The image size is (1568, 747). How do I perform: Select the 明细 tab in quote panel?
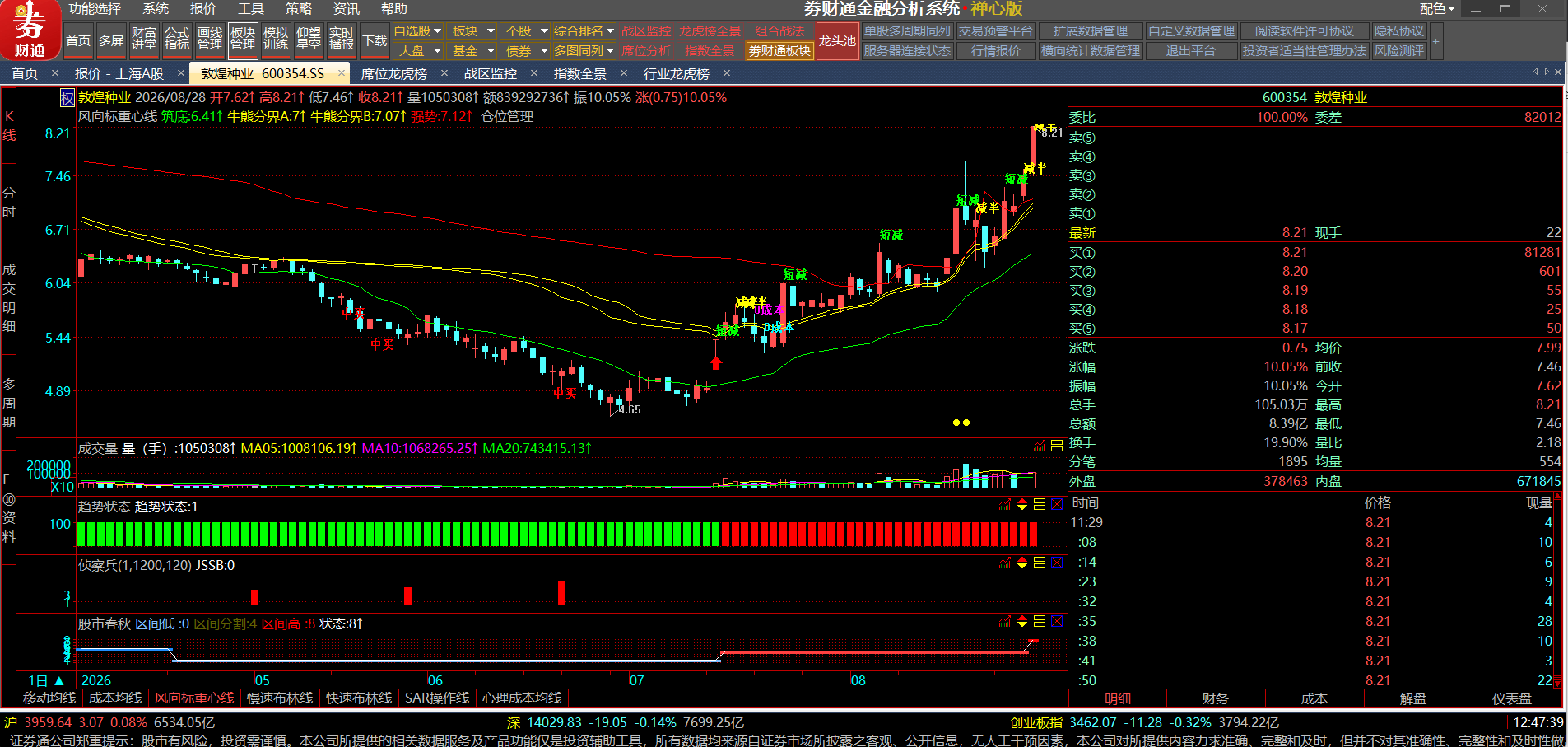pos(1117,699)
